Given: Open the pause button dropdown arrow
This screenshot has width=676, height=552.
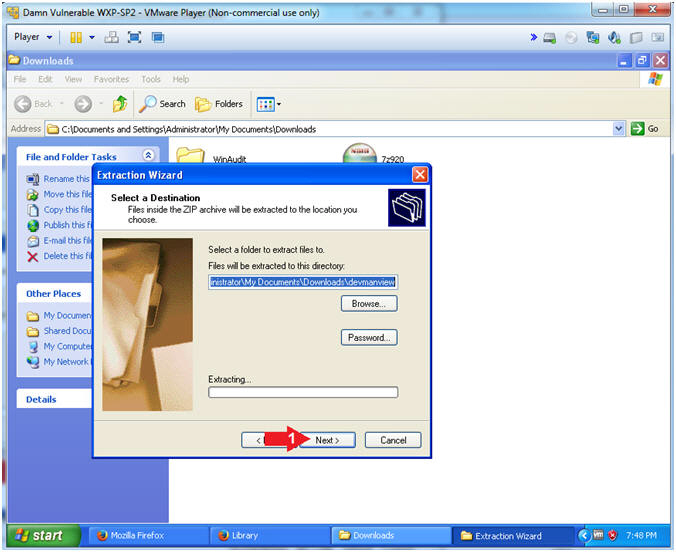Looking at the screenshot, I should [x=92, y=38].
